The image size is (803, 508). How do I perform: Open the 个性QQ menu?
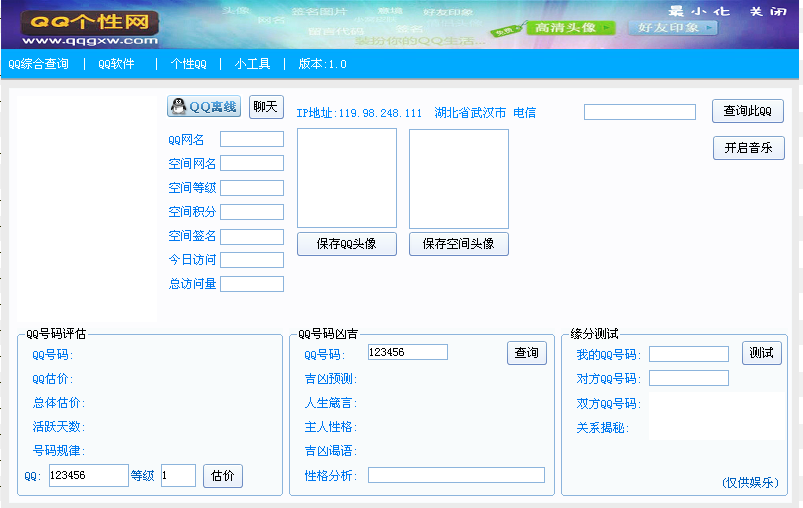[188, 64]
